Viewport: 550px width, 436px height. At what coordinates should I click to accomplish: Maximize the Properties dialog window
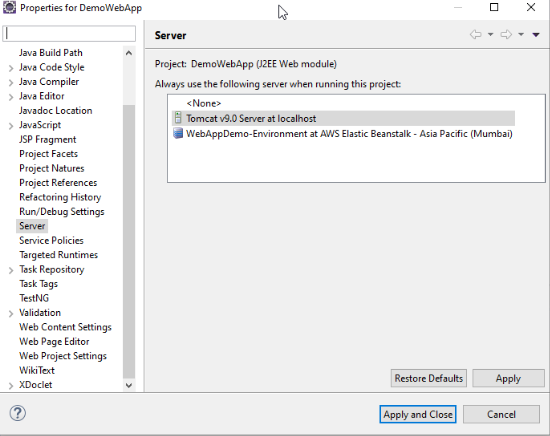point(494,7)
